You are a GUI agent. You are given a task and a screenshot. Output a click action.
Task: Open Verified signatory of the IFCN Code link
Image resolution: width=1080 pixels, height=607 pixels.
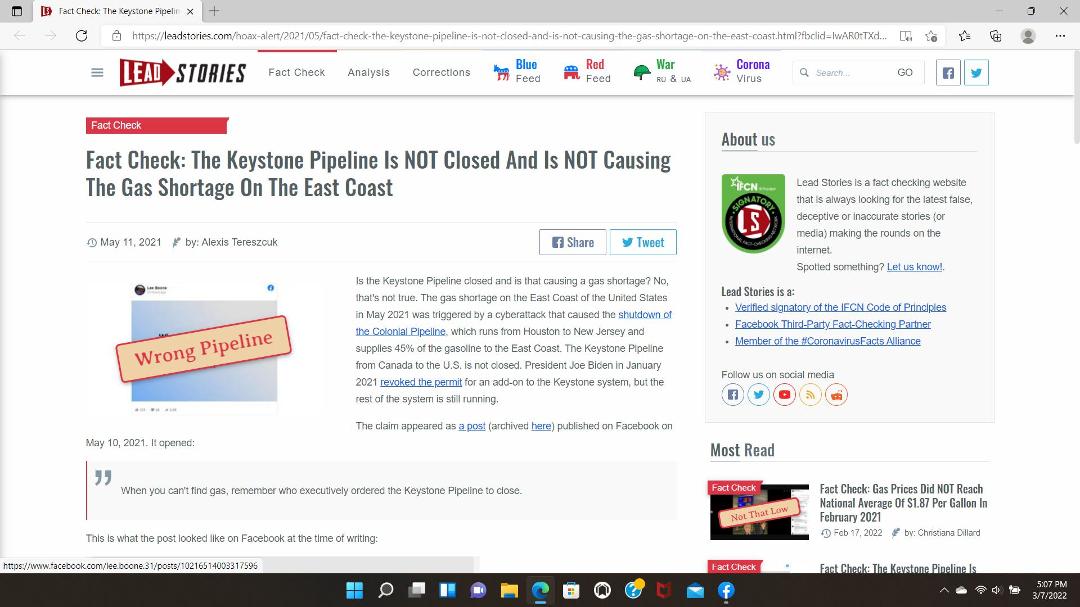point(840,307)
